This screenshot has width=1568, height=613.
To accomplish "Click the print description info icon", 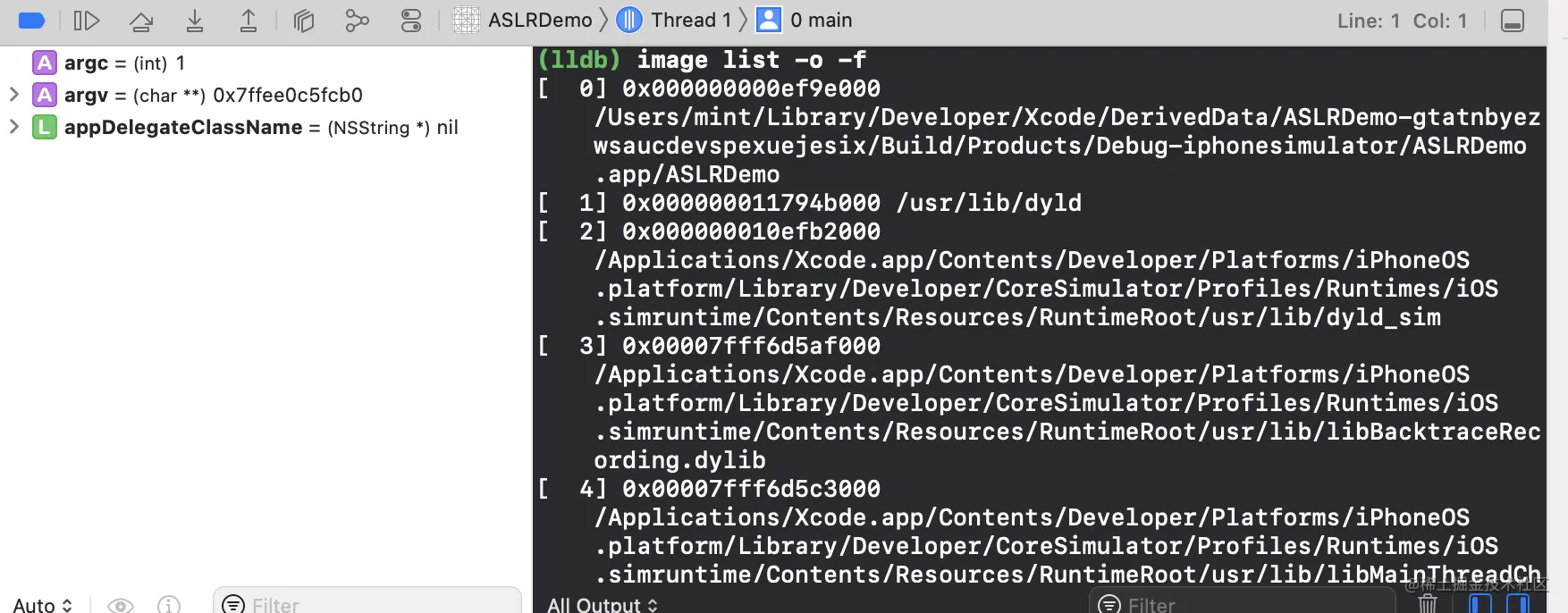I will coord(169,605).
